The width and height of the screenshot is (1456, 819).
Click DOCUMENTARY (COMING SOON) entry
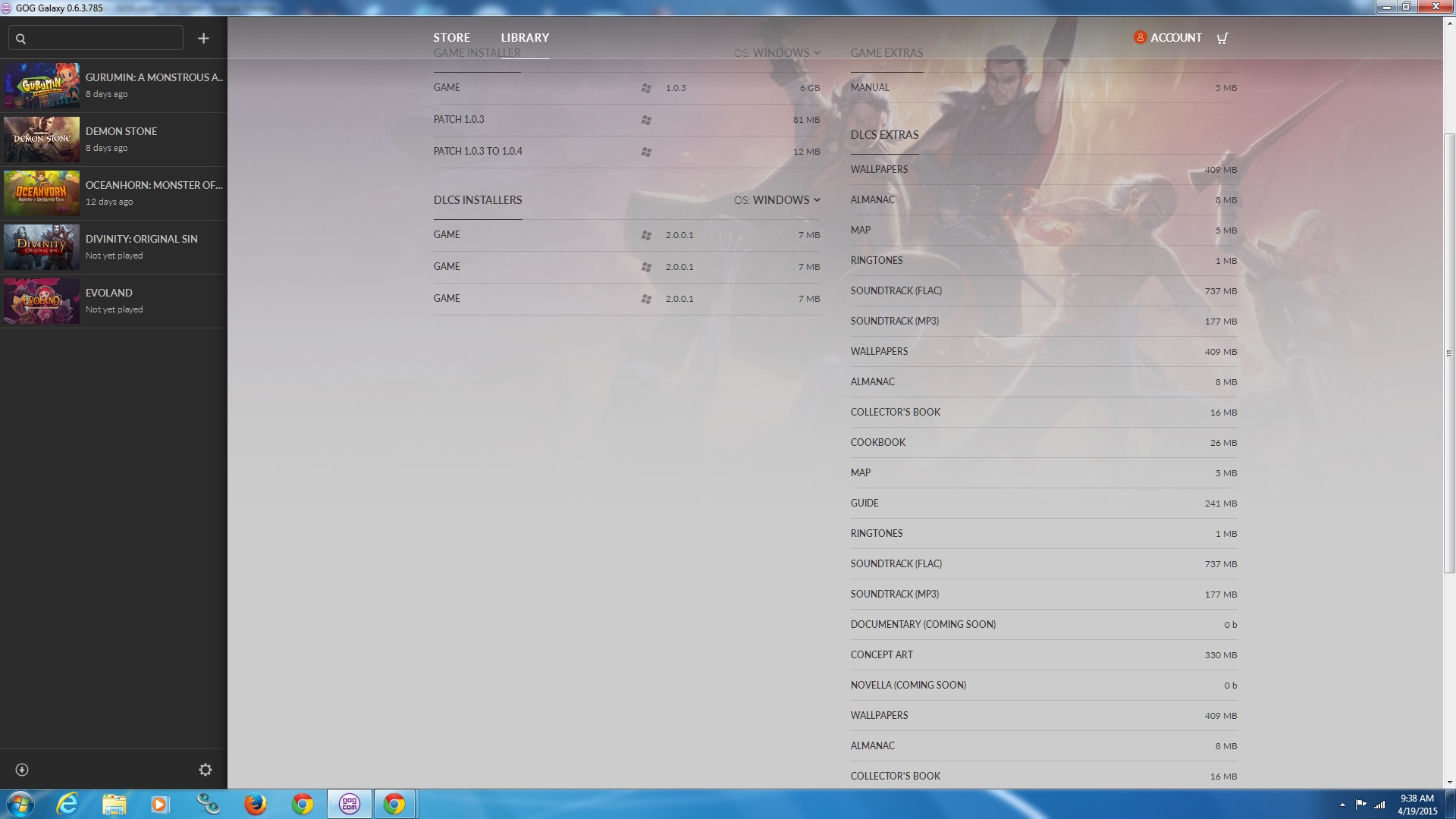point(1043,625)
